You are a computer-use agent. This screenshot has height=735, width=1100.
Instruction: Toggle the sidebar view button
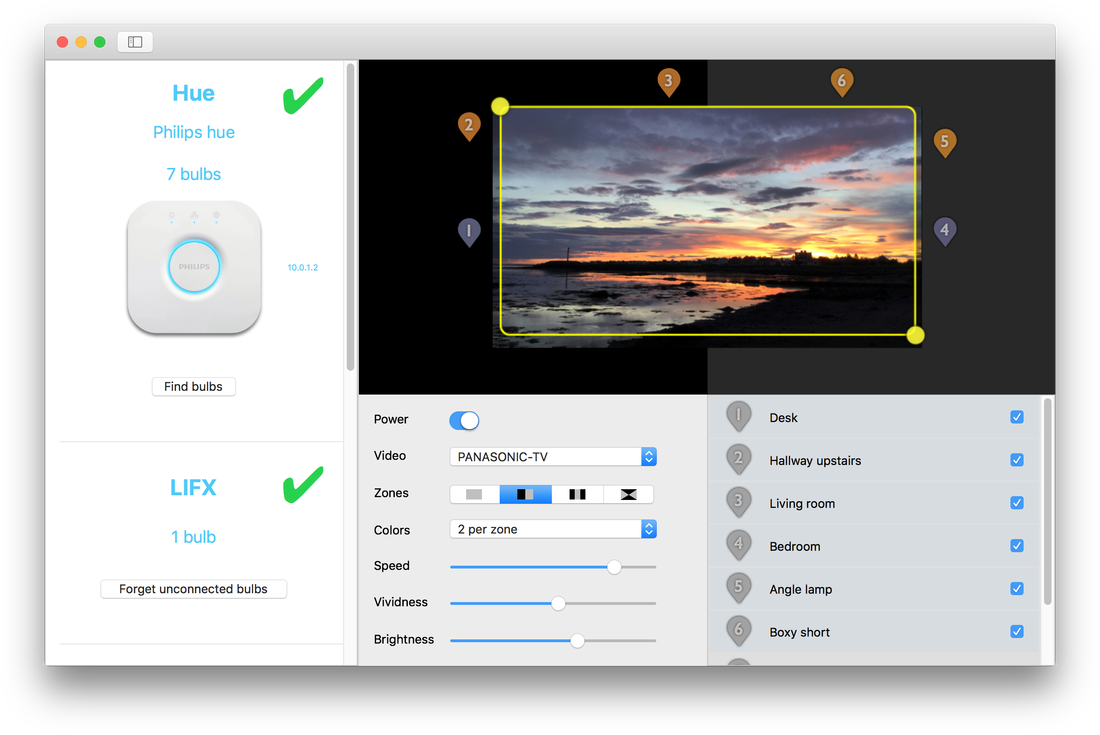click(x=135, y=42)
